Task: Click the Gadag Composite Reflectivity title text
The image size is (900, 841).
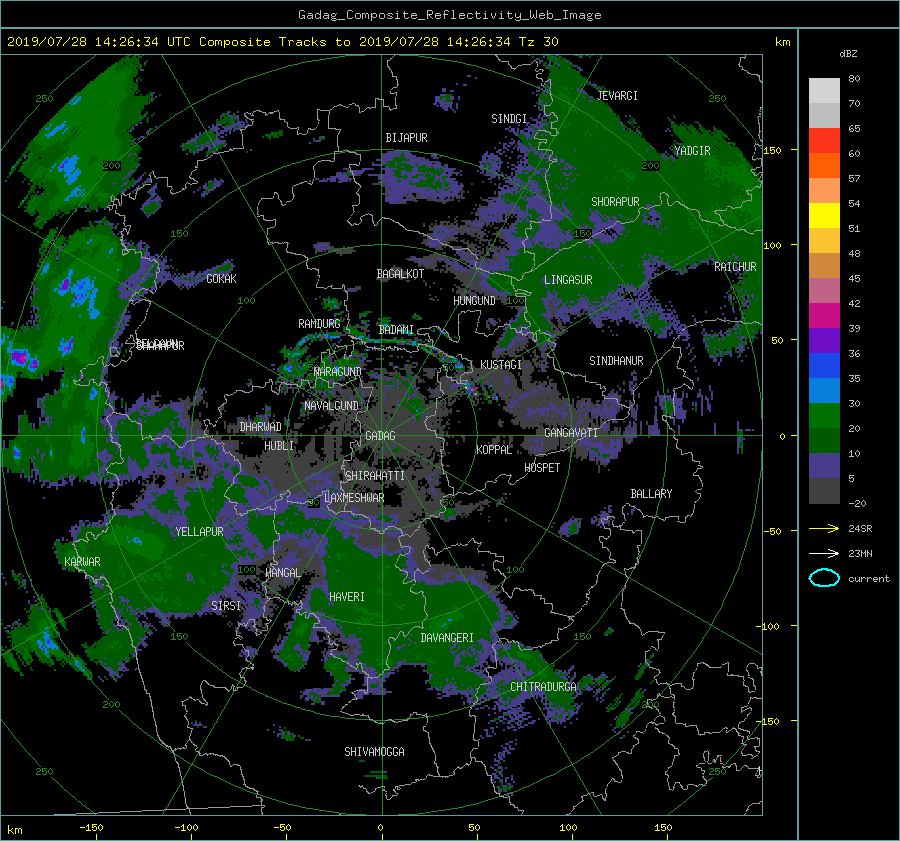Action: 449,15
